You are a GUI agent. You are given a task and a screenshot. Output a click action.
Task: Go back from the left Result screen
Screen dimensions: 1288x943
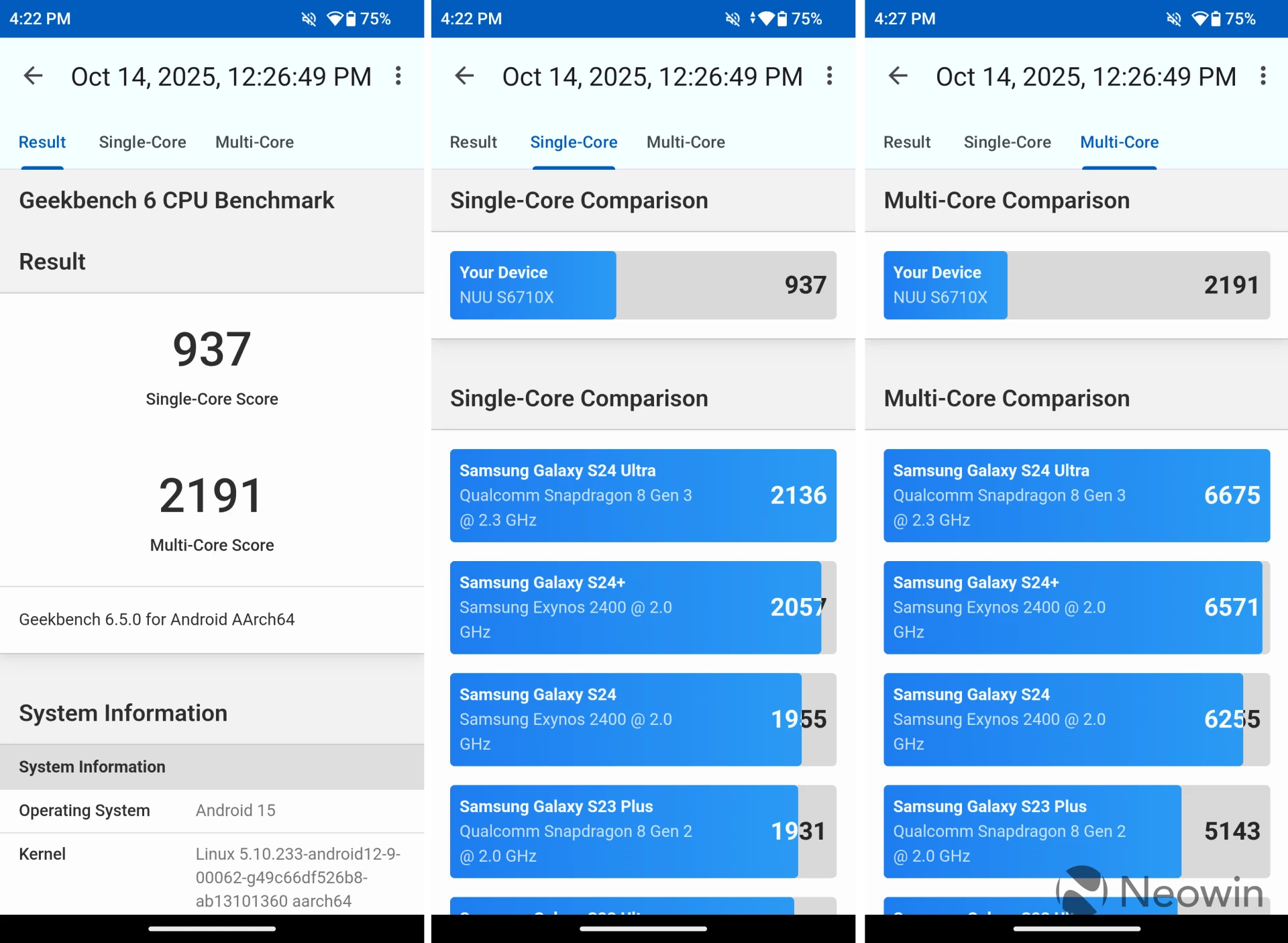(x=33, y=76)
